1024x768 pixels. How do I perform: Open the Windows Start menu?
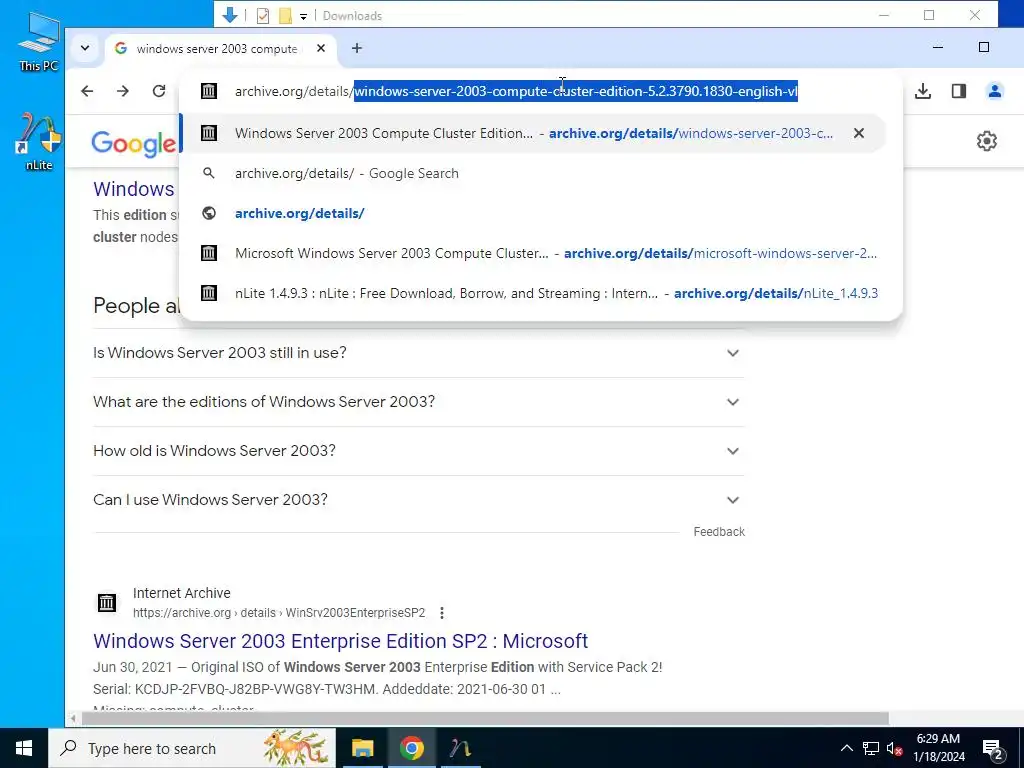click(24, 748)
